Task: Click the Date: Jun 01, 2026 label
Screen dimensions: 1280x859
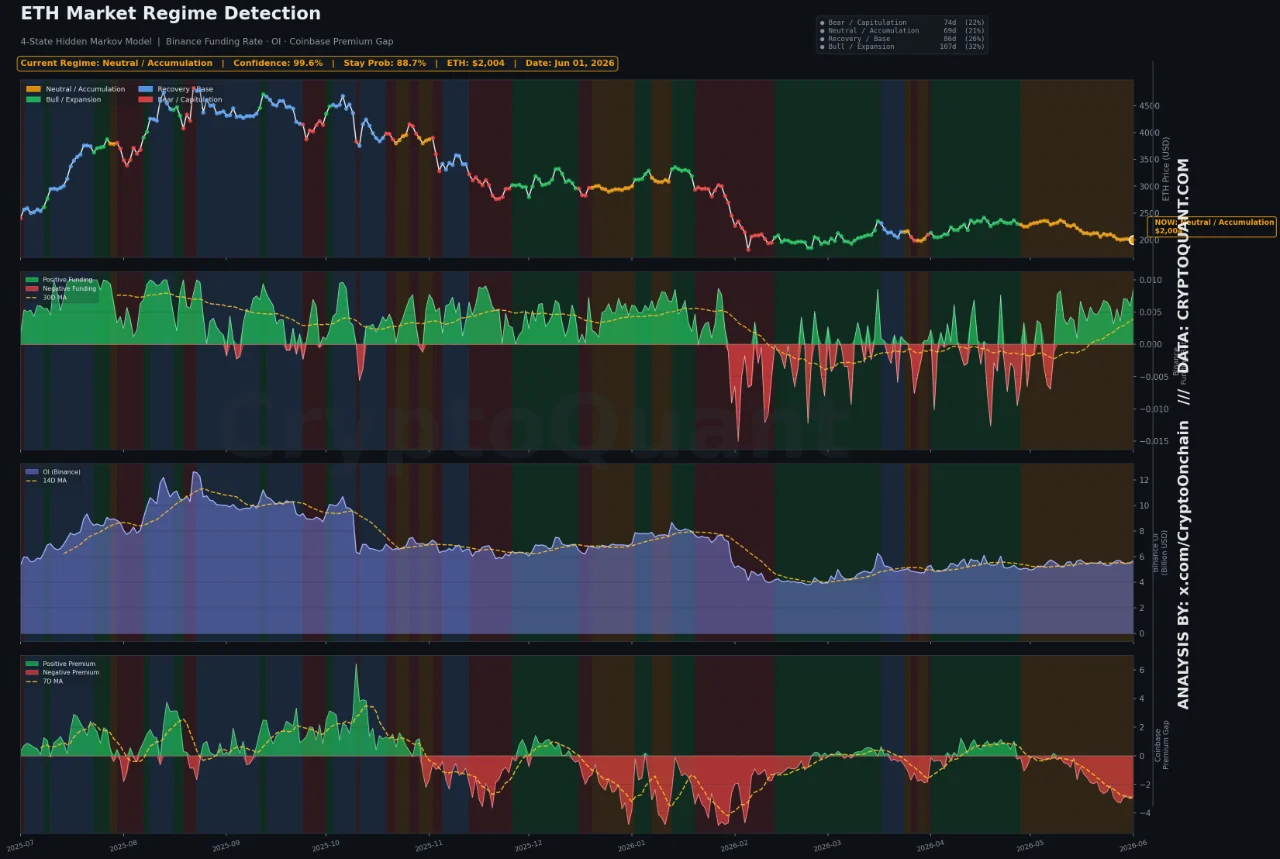Action: (570, 63)
